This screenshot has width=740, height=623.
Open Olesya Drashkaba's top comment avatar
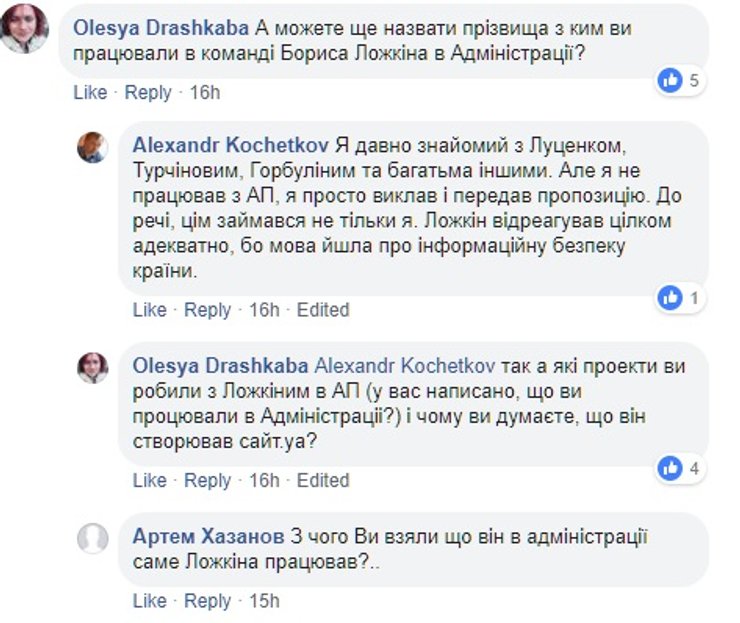(x=24, y=30)
